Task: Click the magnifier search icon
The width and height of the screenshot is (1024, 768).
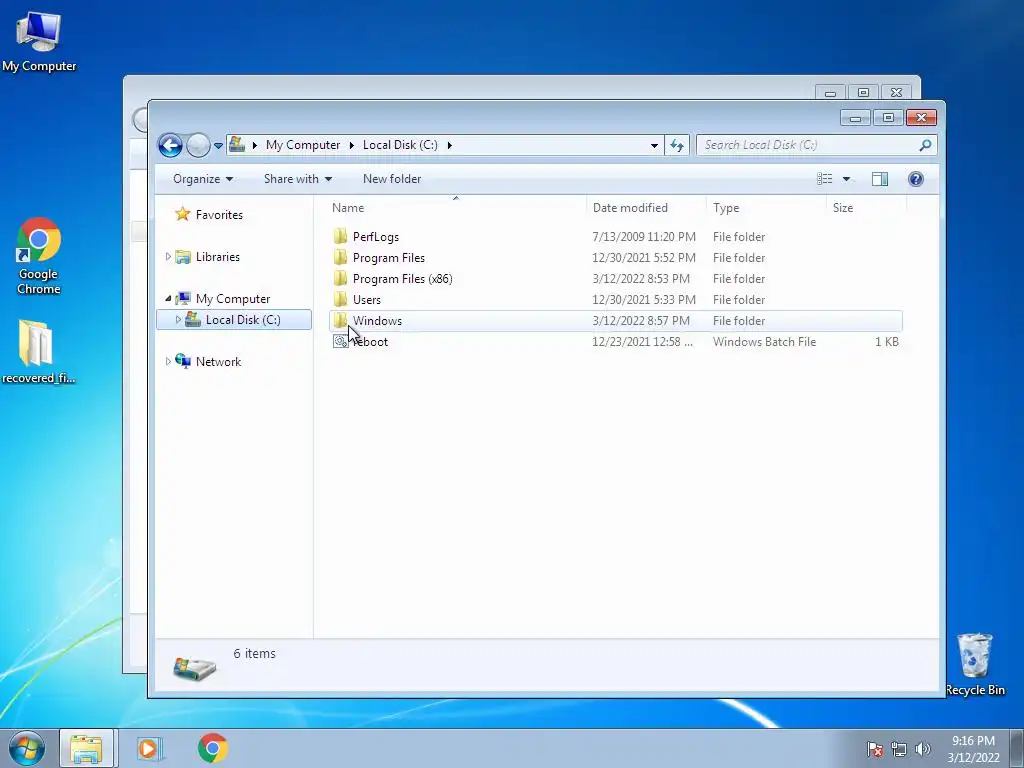Action: click(925, 145)
